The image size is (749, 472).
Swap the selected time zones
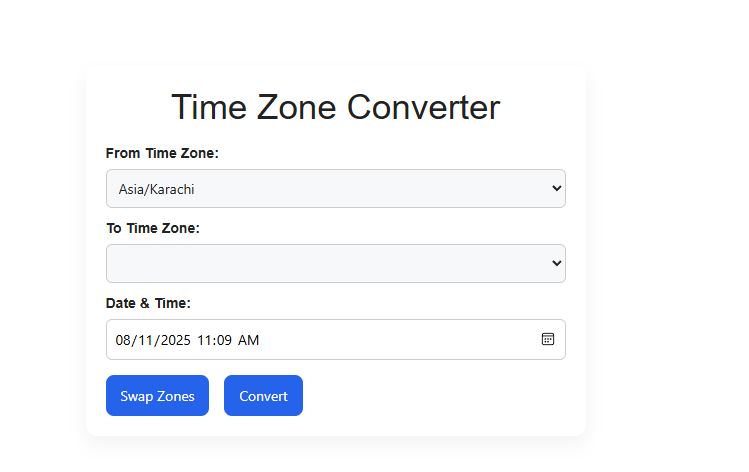(x=157, y=396)
